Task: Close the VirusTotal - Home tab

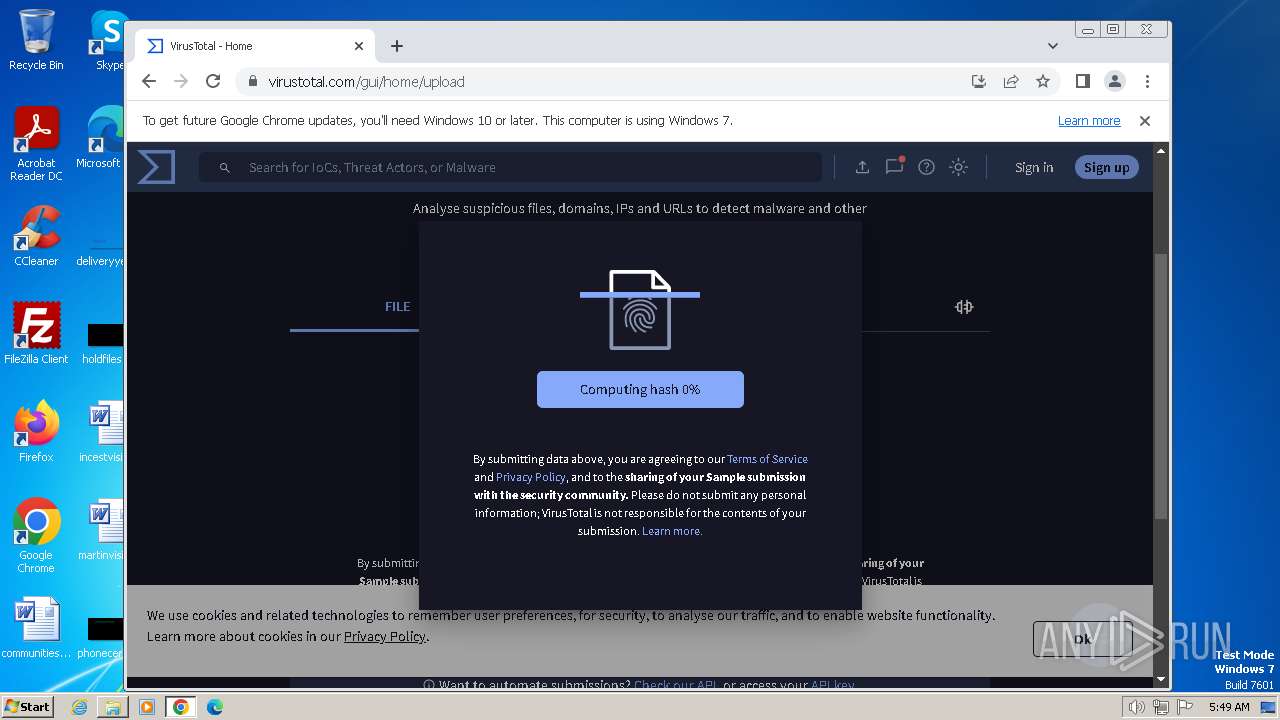Action: click(x=359, y=46)
